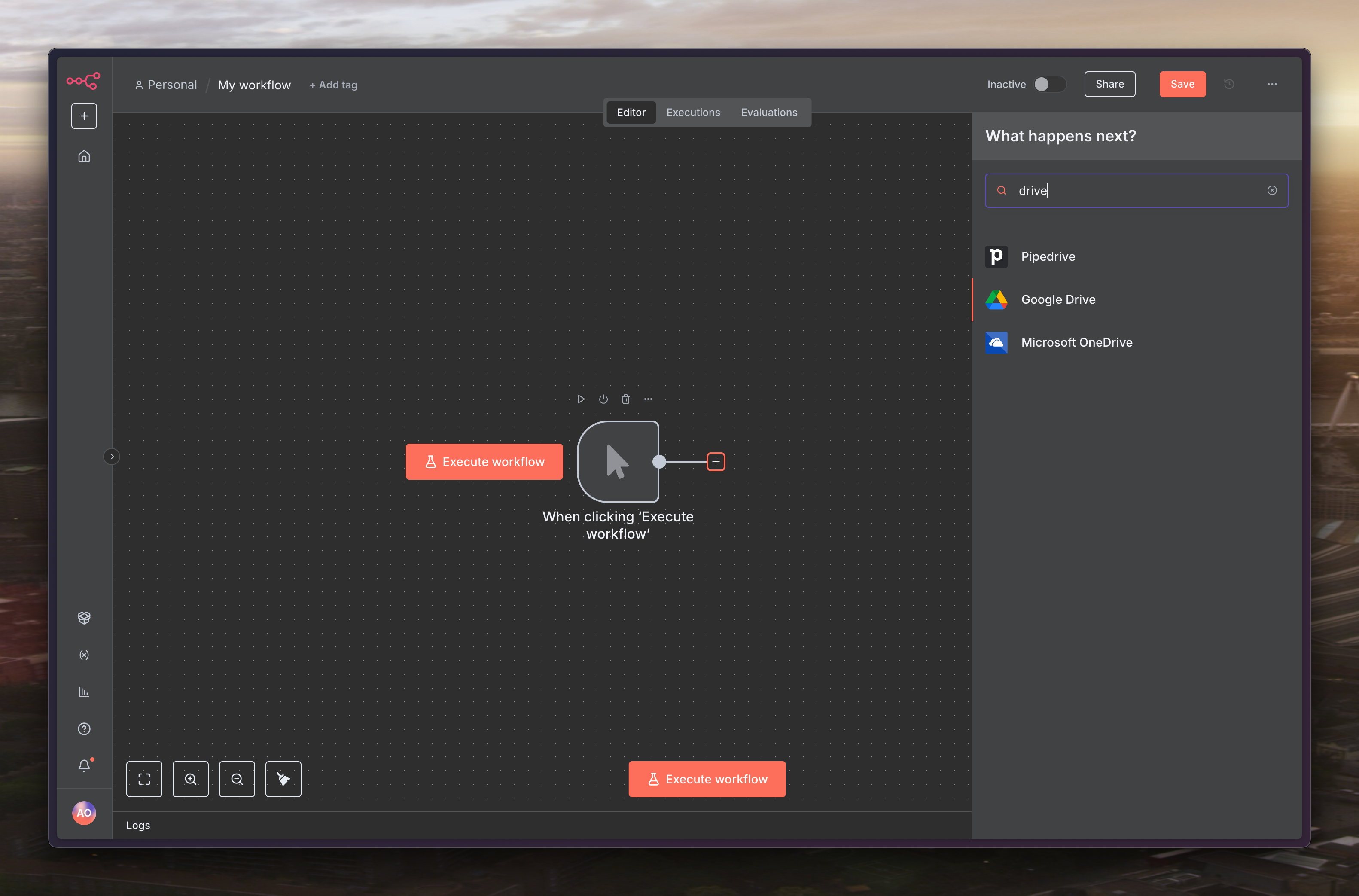Viewport: 1359px width, 896px height.
Task: Switch to the Executions tab
Action: click(x=693, y=113)
